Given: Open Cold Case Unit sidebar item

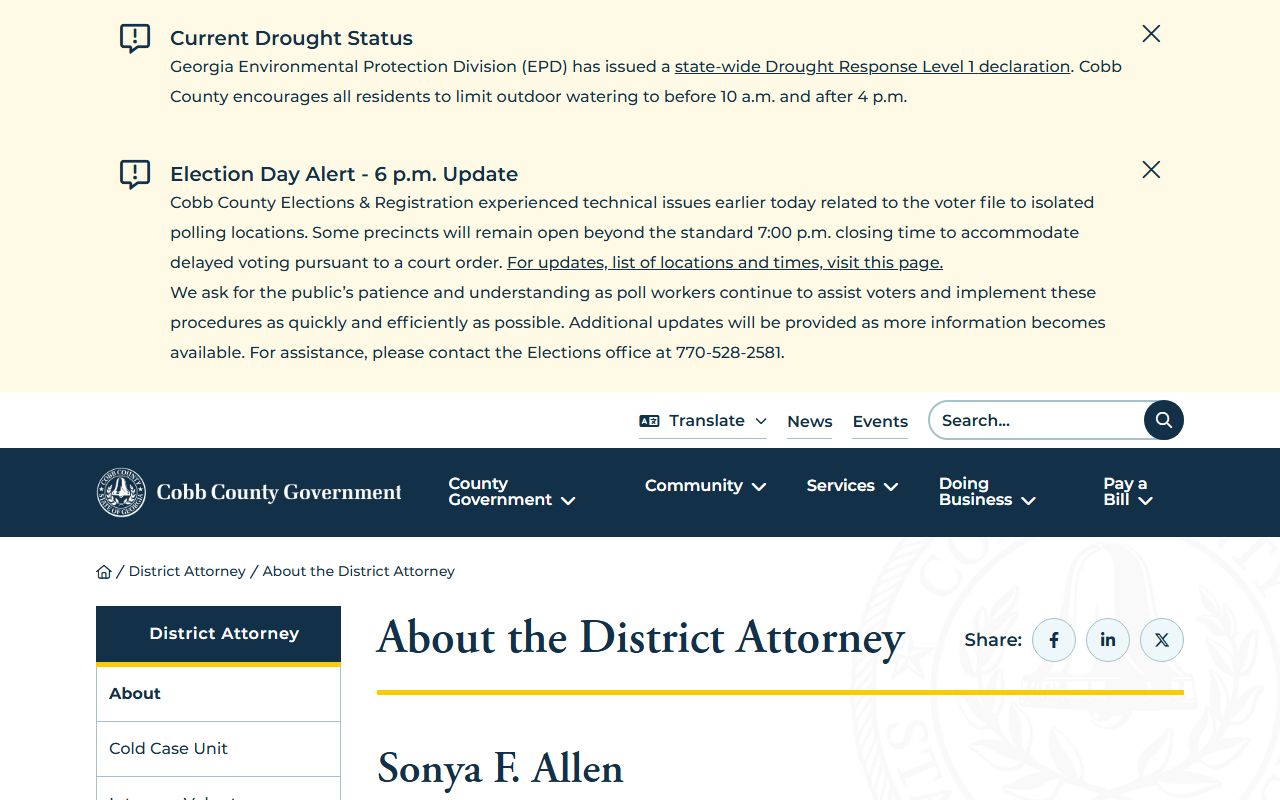Looking at the screenshot, I should pos(218,749).
